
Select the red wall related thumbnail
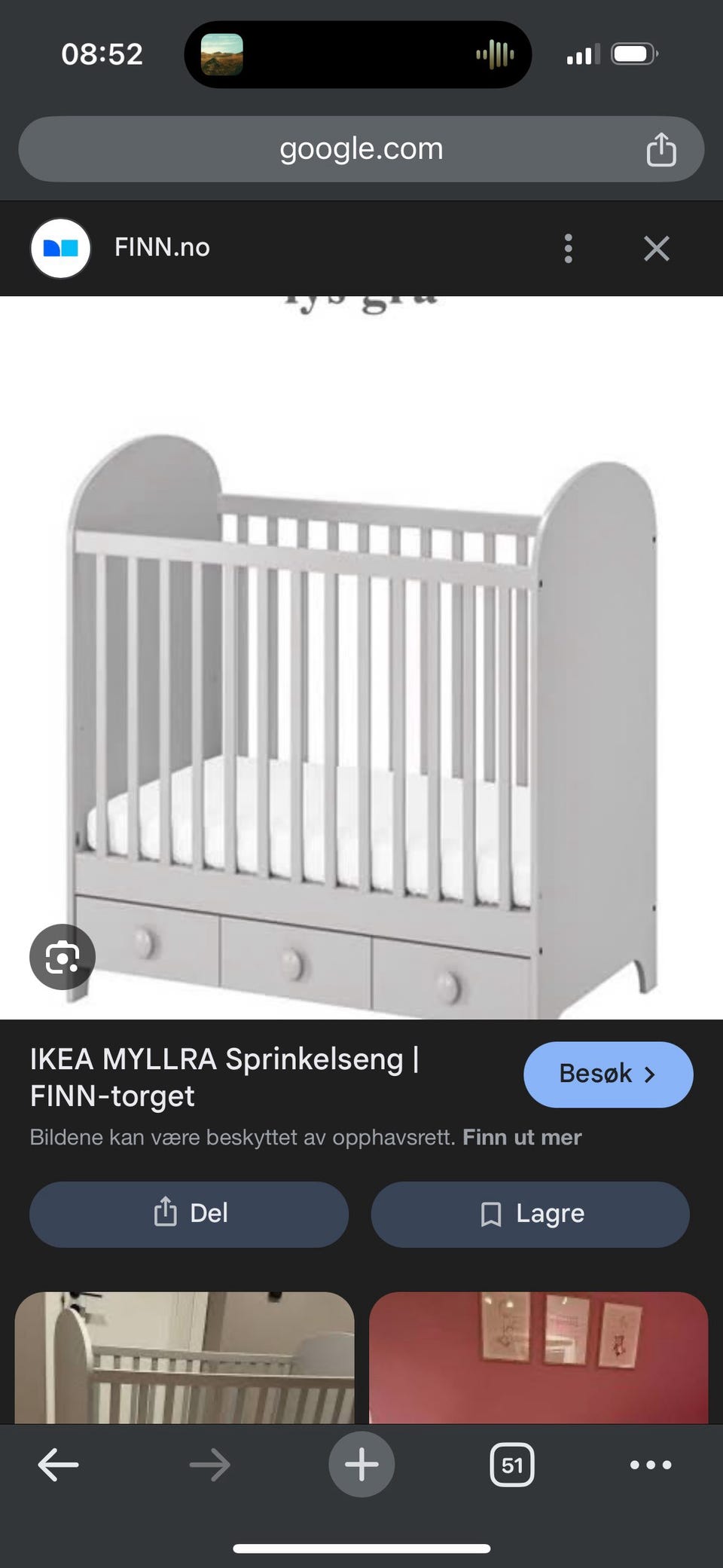pyautogui.click(x=538, y=1358)
